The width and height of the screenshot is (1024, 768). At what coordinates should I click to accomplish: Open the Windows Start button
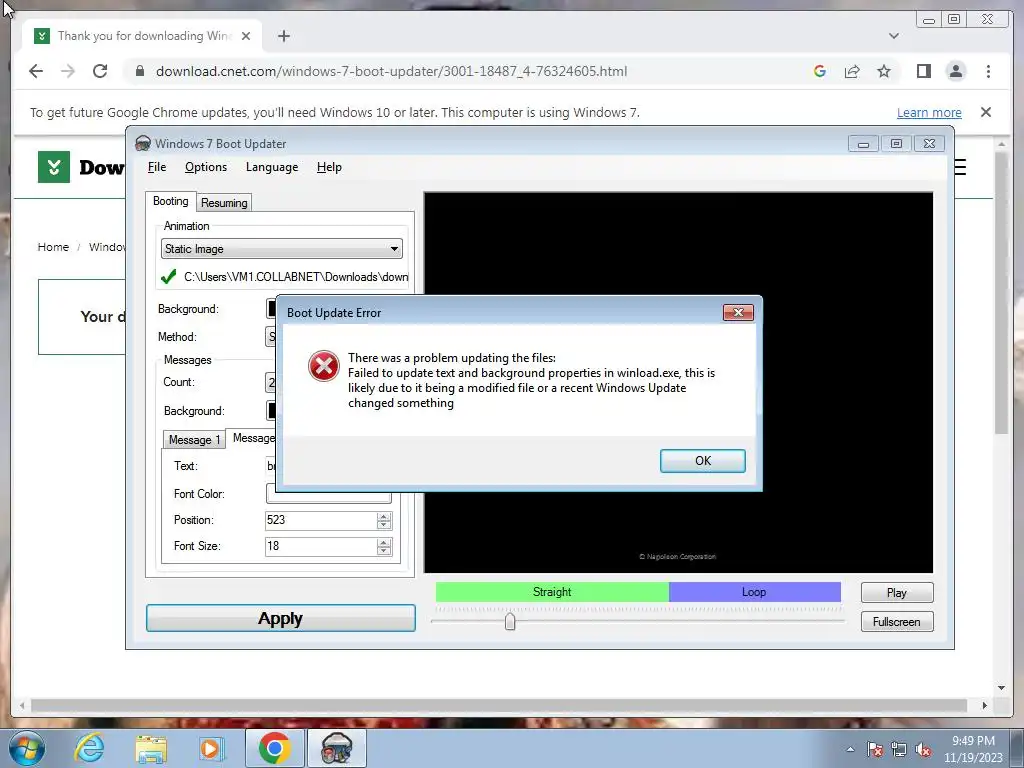(27, 748)
